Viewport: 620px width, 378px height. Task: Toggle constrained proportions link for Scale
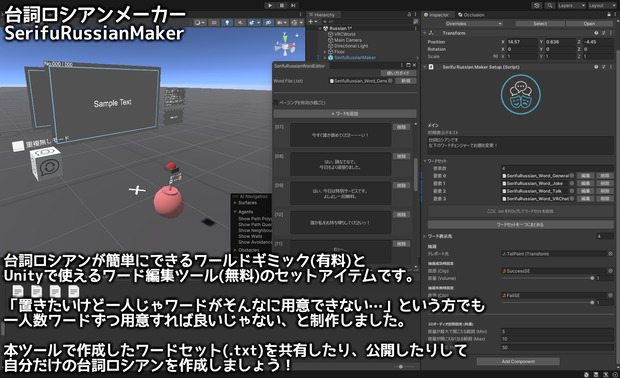pyautogui.click(x=495, y=57)
